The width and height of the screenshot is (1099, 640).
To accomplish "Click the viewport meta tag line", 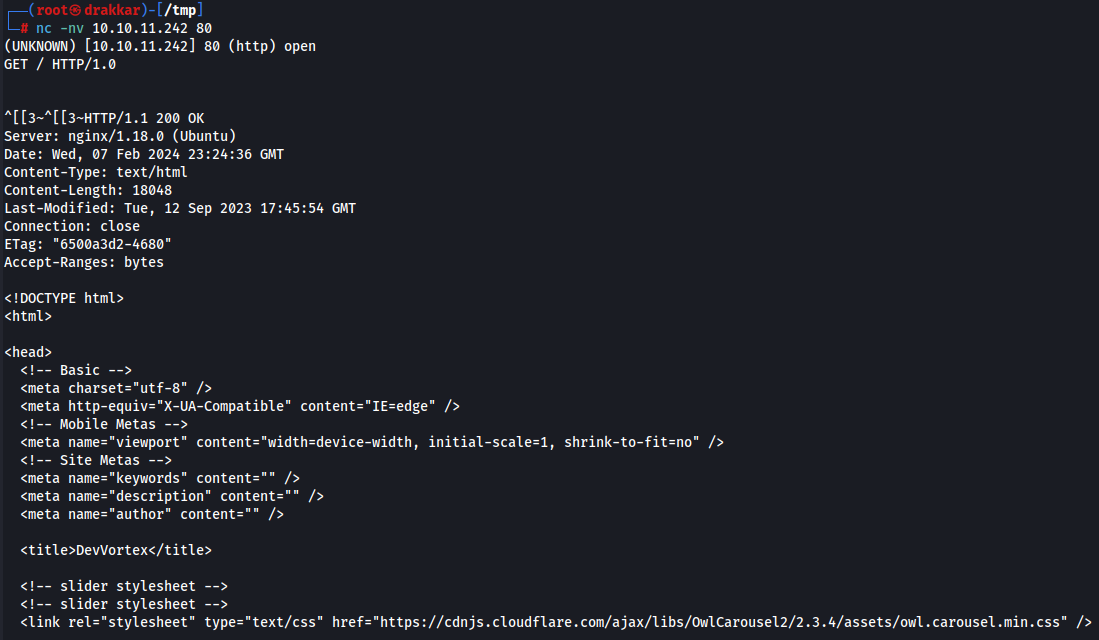I will point(372,442).
